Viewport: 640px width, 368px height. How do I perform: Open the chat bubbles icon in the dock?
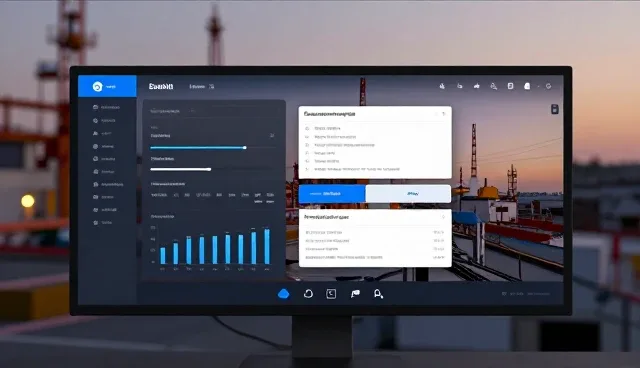pos(355,294)
